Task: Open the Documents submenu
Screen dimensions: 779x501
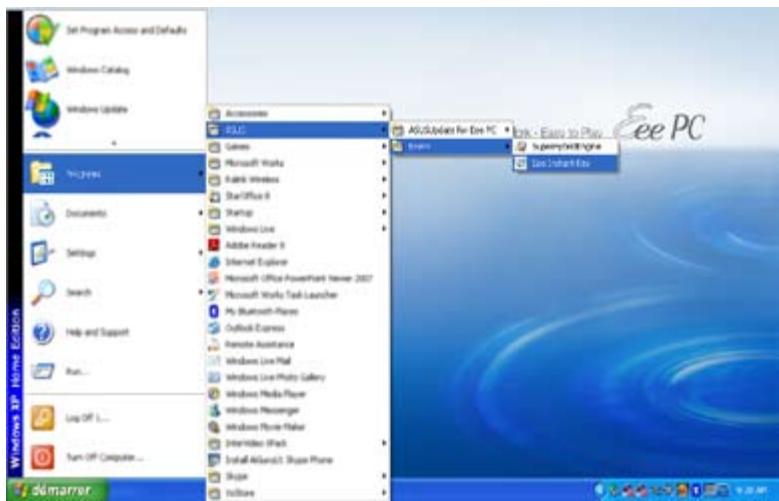Action: point(115,213)
